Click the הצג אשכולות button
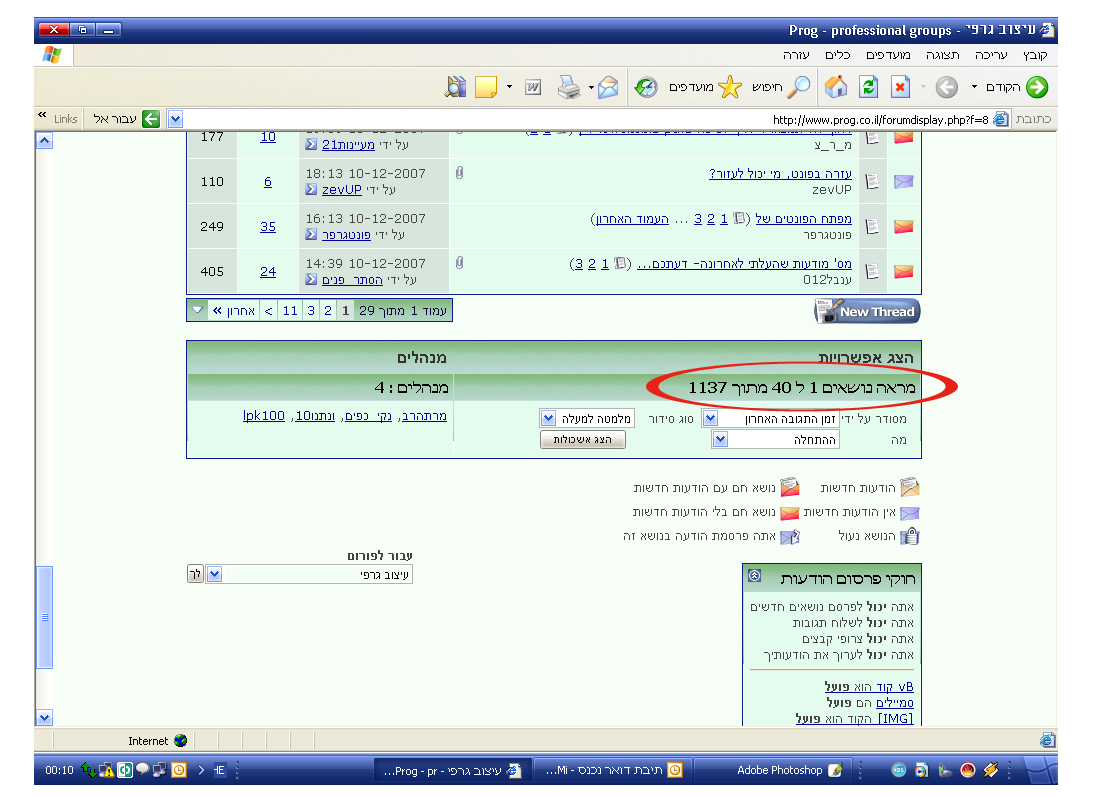 (583, 439)
